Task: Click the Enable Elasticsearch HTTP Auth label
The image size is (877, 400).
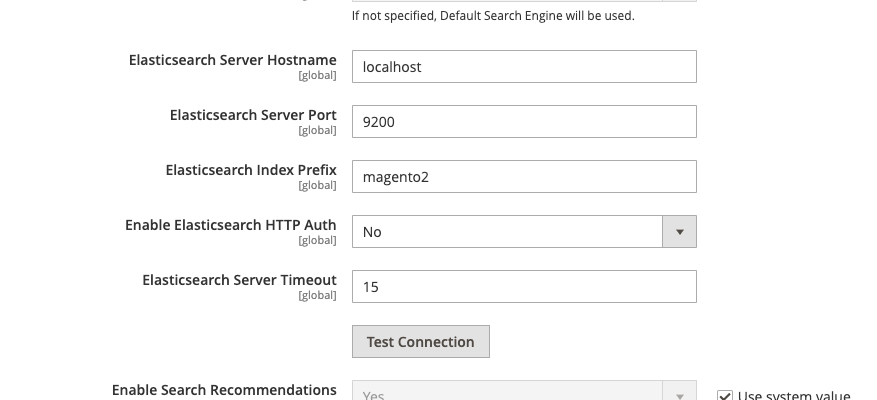Action: click(x=230, y=225)
